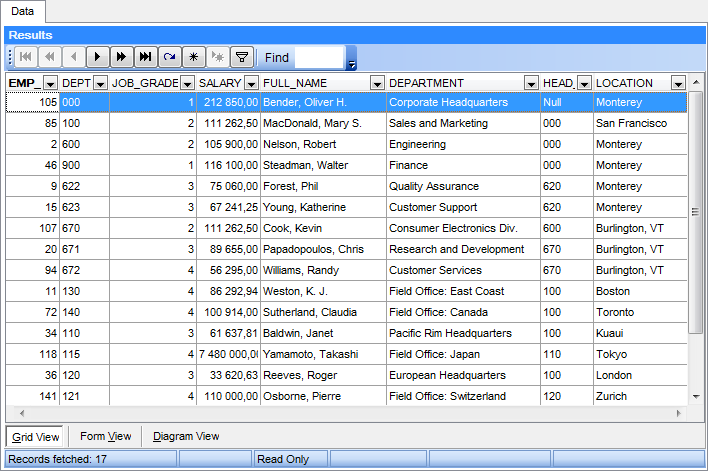The image size is (708, 471).
Task: Open the DEPARTMENT column filter dropdown
Action: [x=530, y=83]
